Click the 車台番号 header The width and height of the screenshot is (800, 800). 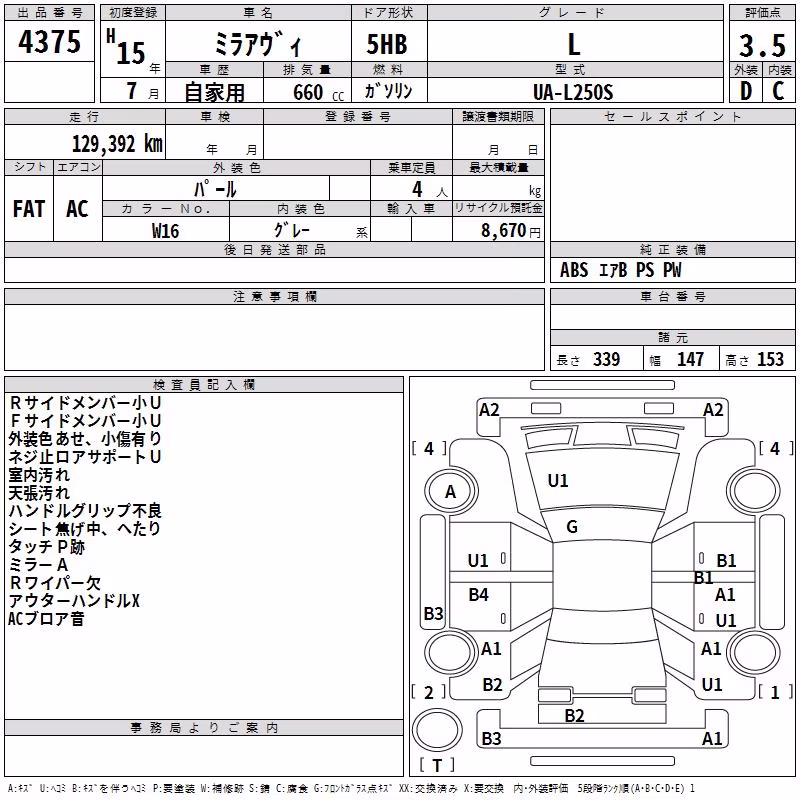[672, 296]
